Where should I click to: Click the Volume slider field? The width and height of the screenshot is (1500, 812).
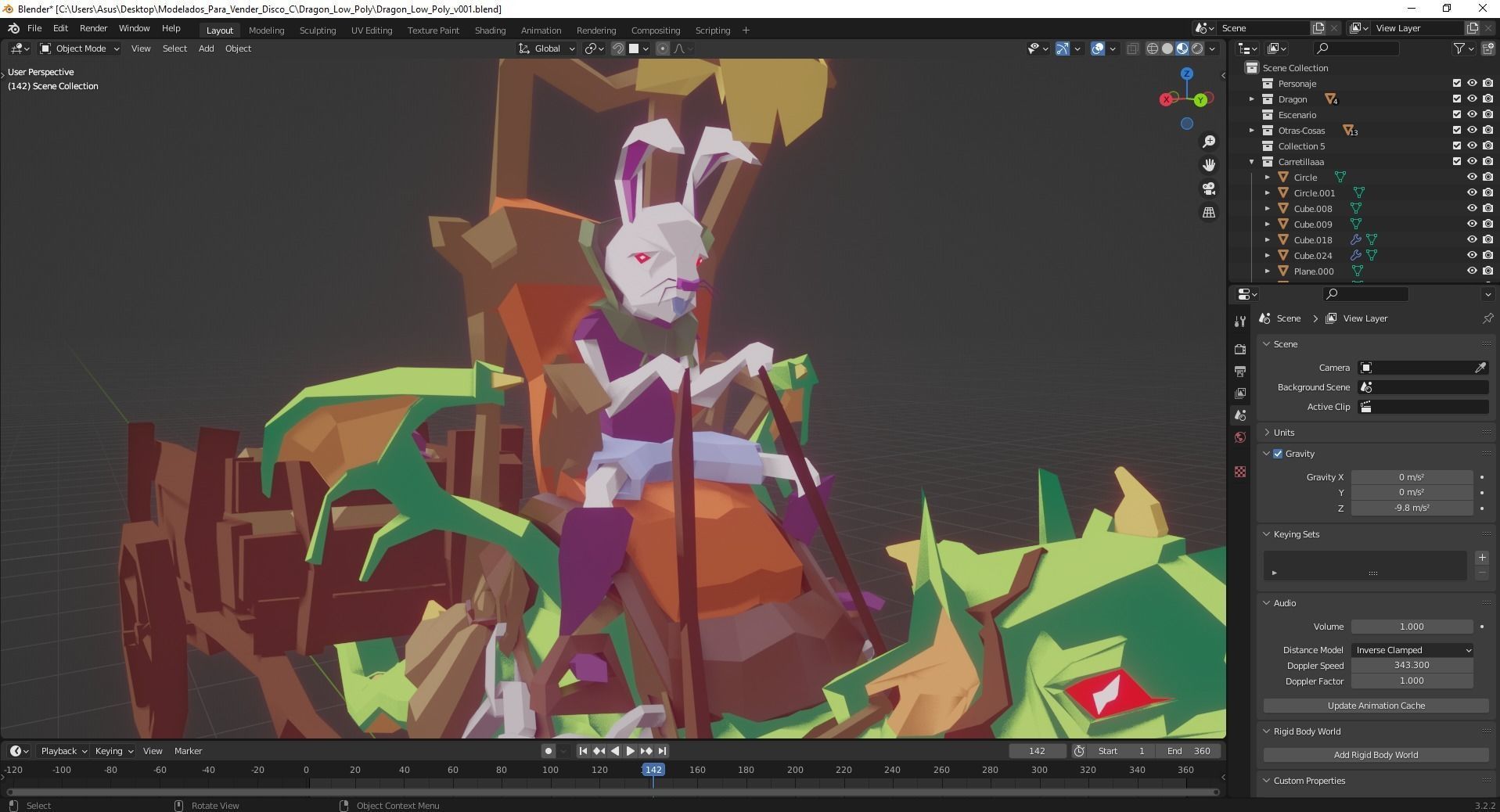(1412, 627)
